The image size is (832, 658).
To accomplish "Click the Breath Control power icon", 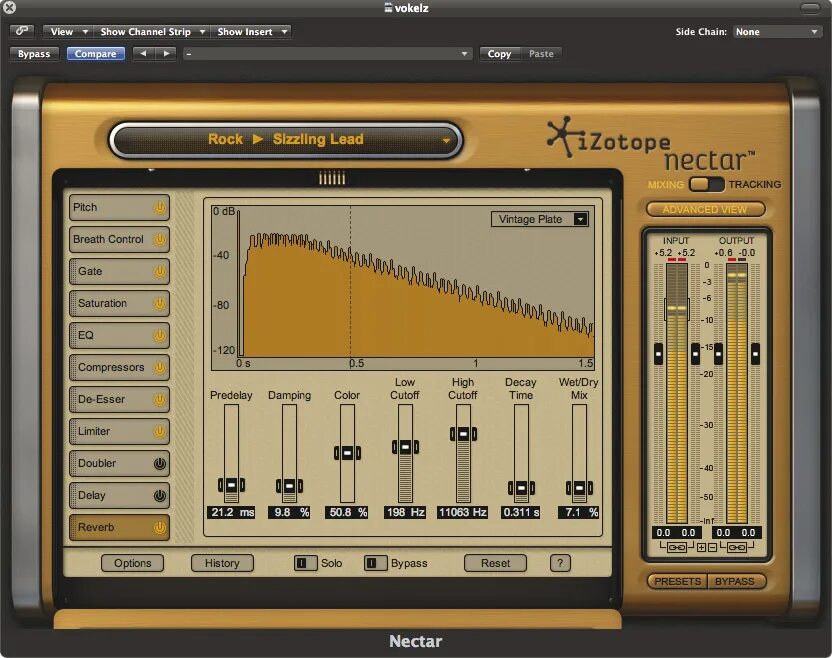I will pos(160,239).
